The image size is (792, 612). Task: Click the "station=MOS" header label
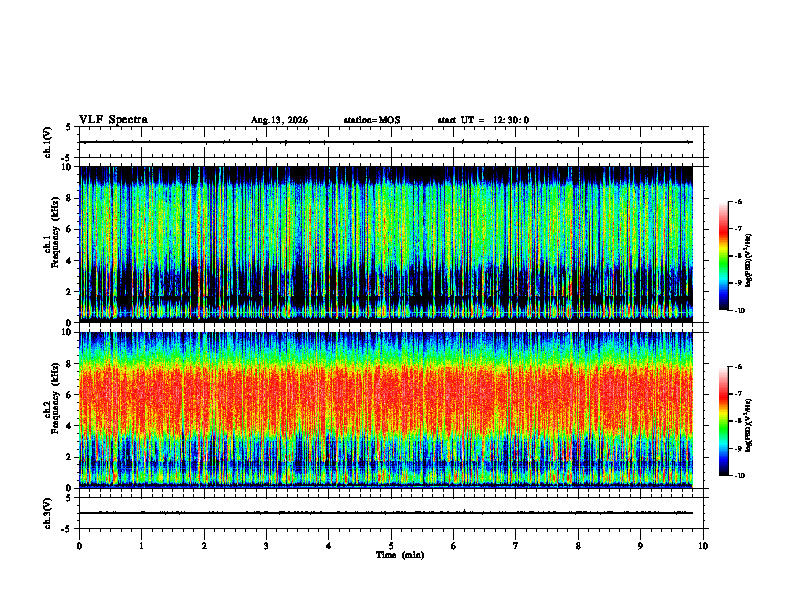(x=372, y=120)
